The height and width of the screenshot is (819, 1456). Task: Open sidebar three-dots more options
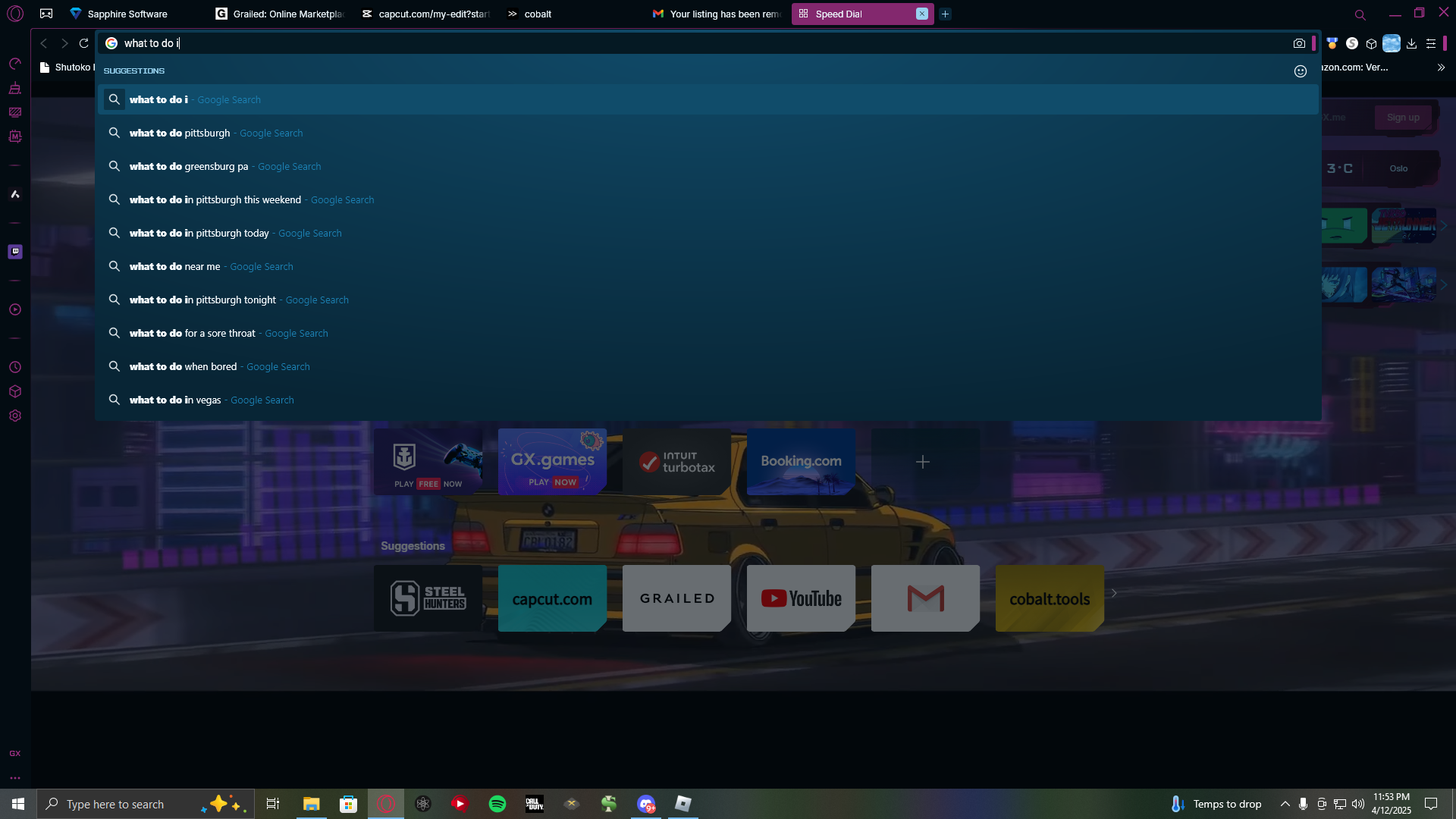coord(15,778)
